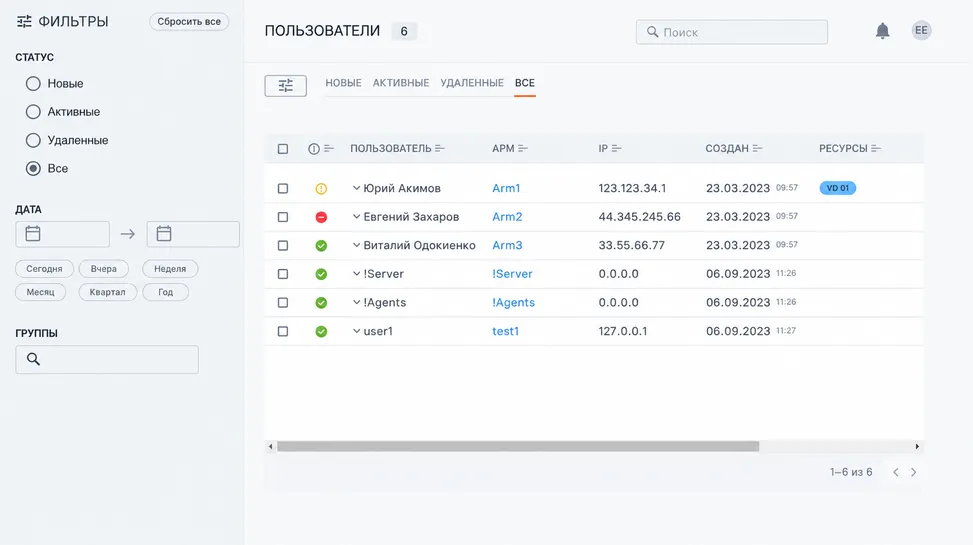Click the green status icon in !Agents row
This screenshot has width=973, height=545.
click(321, 303)
